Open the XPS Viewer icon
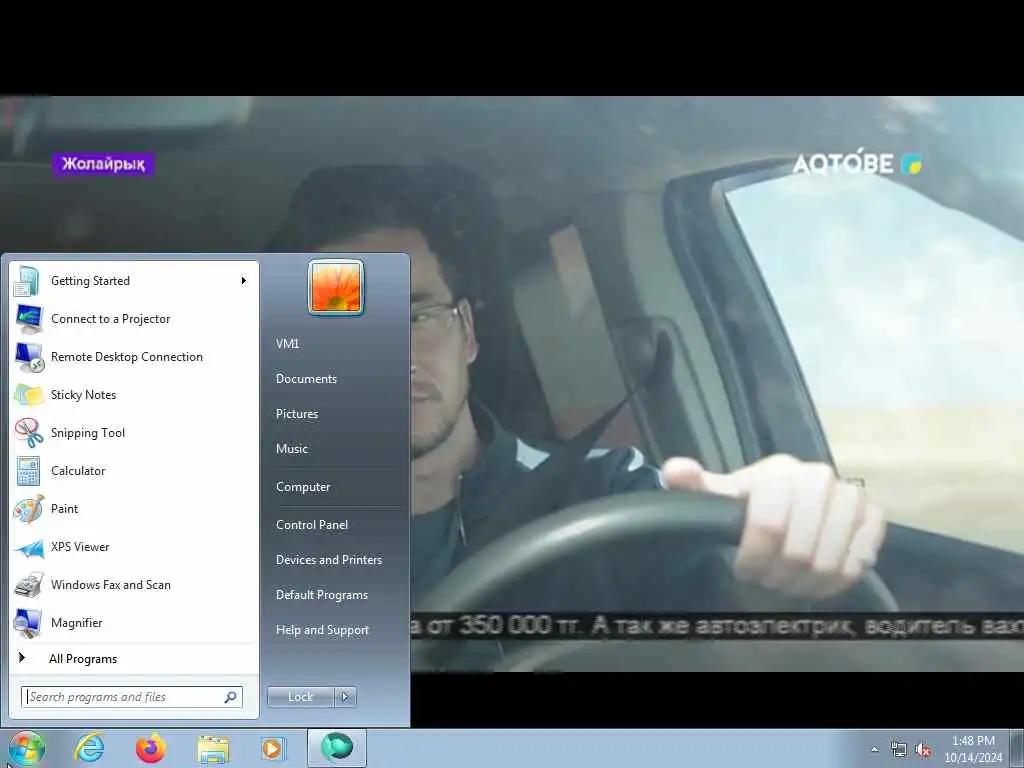Image resolution: width=1024 pixels, height=768 pixels. tap(29, 548)
